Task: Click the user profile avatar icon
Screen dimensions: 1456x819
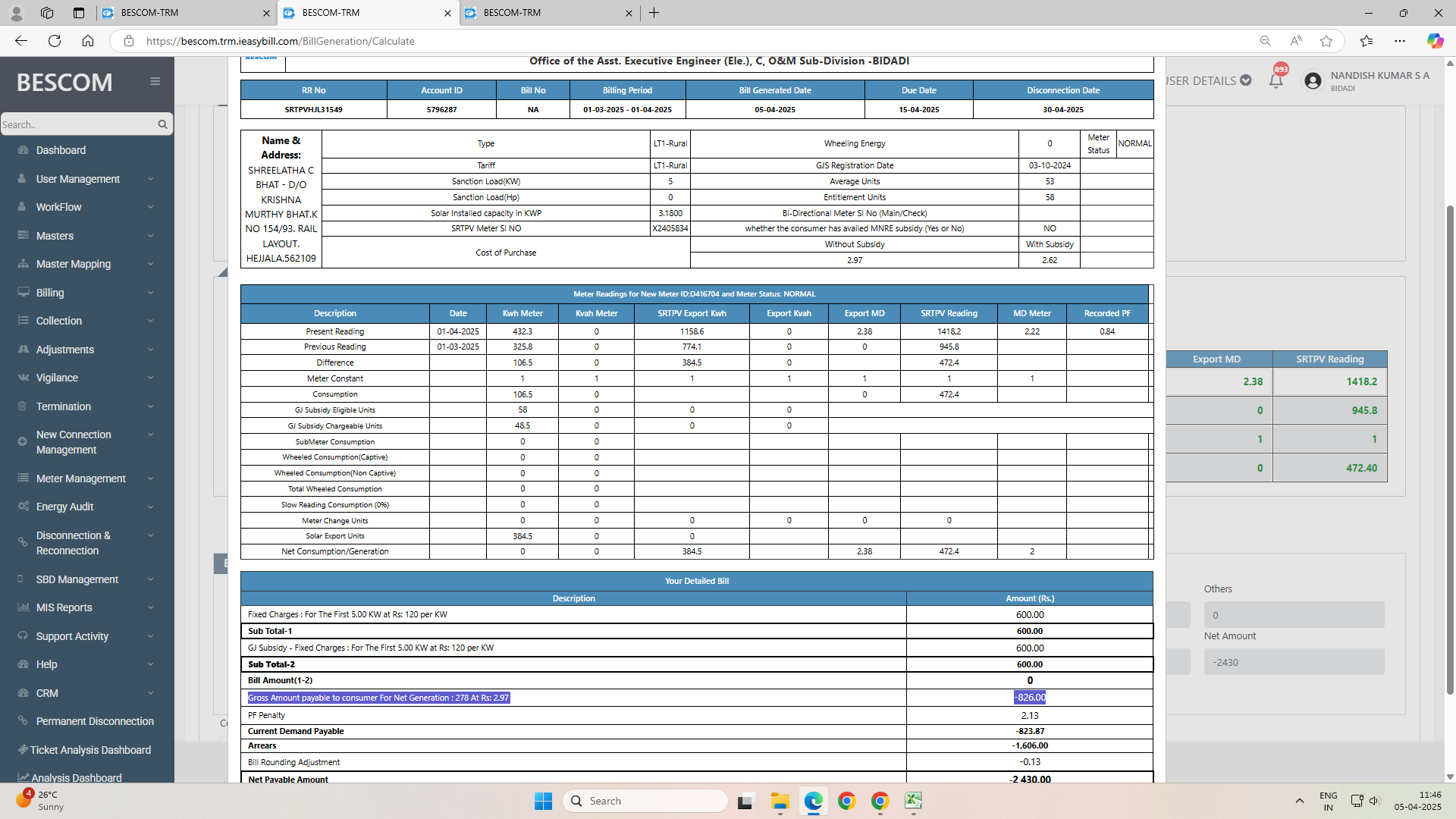Action: (x=1313, y=81)
